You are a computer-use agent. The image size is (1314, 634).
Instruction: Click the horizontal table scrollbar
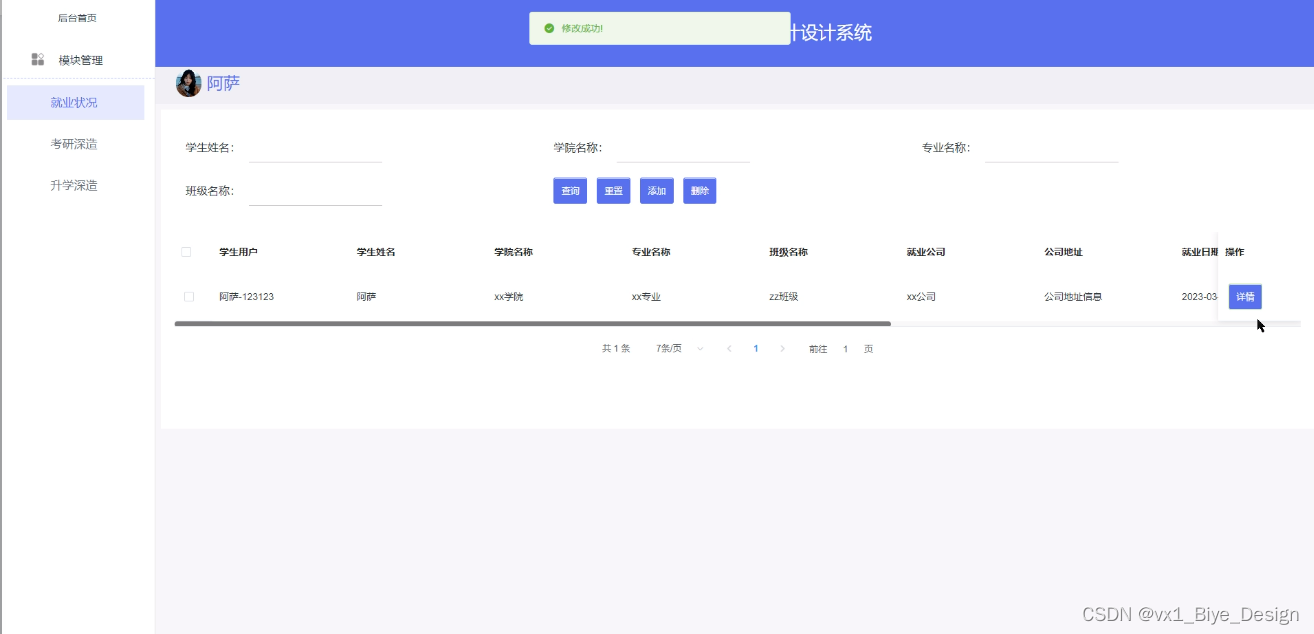tap(532, 324)
